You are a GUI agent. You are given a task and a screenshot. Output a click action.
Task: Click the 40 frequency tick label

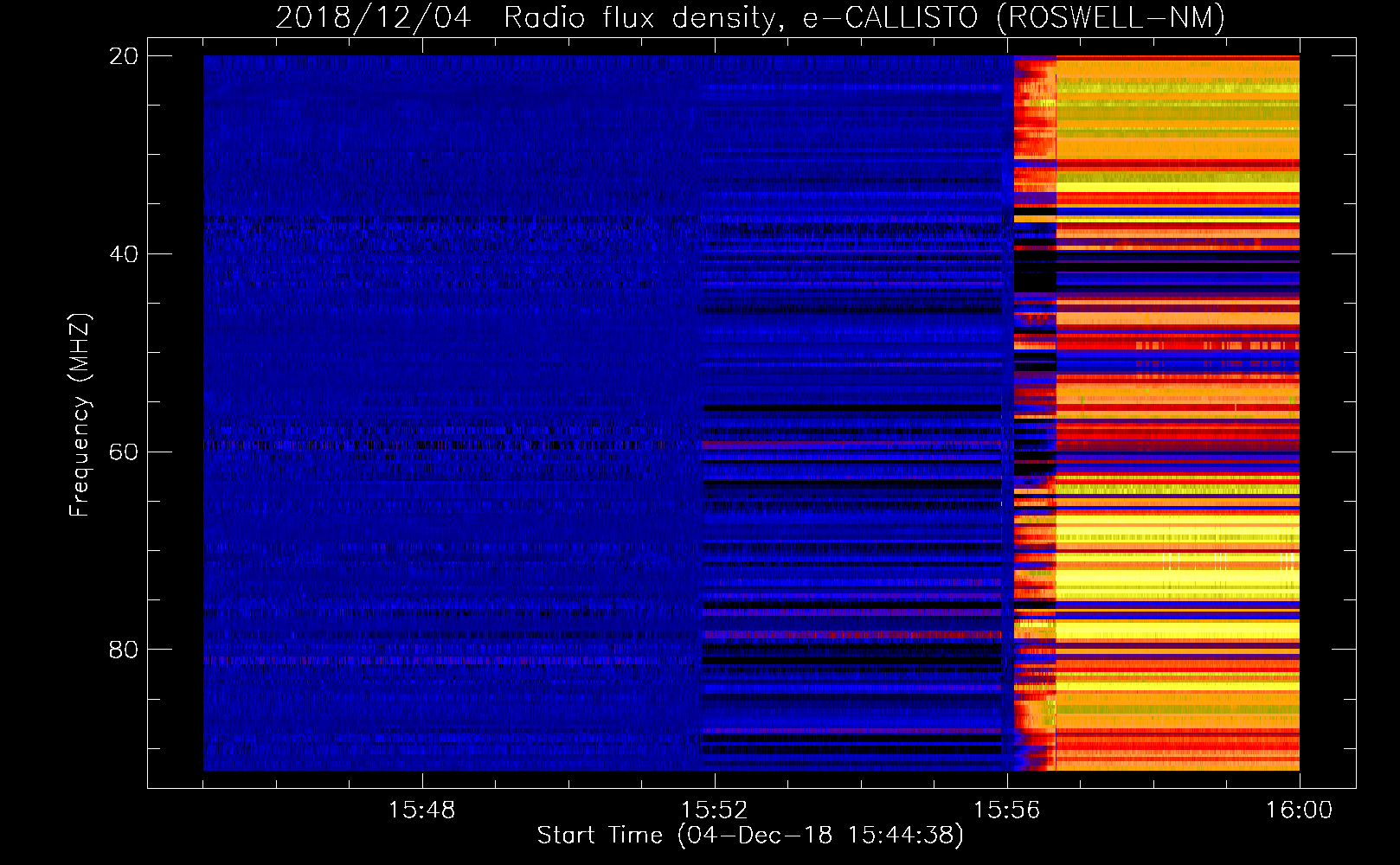(x=124, y=254)
